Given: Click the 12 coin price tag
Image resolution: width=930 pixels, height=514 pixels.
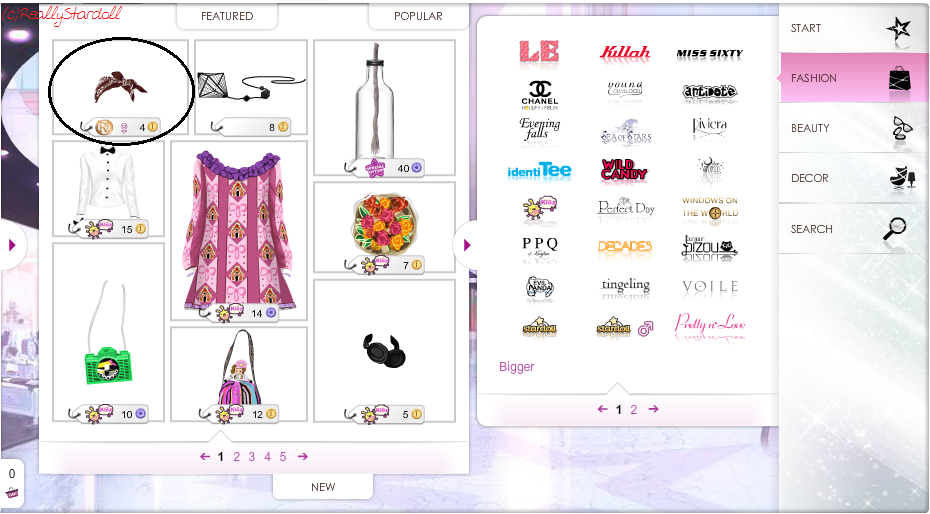Looking at the screenshot, I should pos(239,414).
